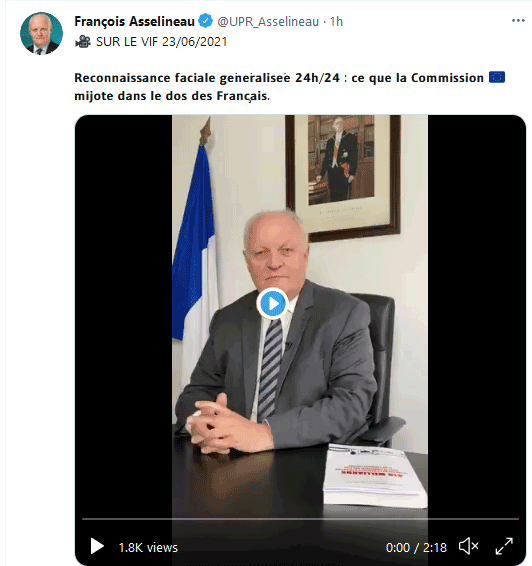Image resolution: width=532 pixels, height=566 pixels.
Task: Unmute the video using the speaker icon
Action: 468,546
